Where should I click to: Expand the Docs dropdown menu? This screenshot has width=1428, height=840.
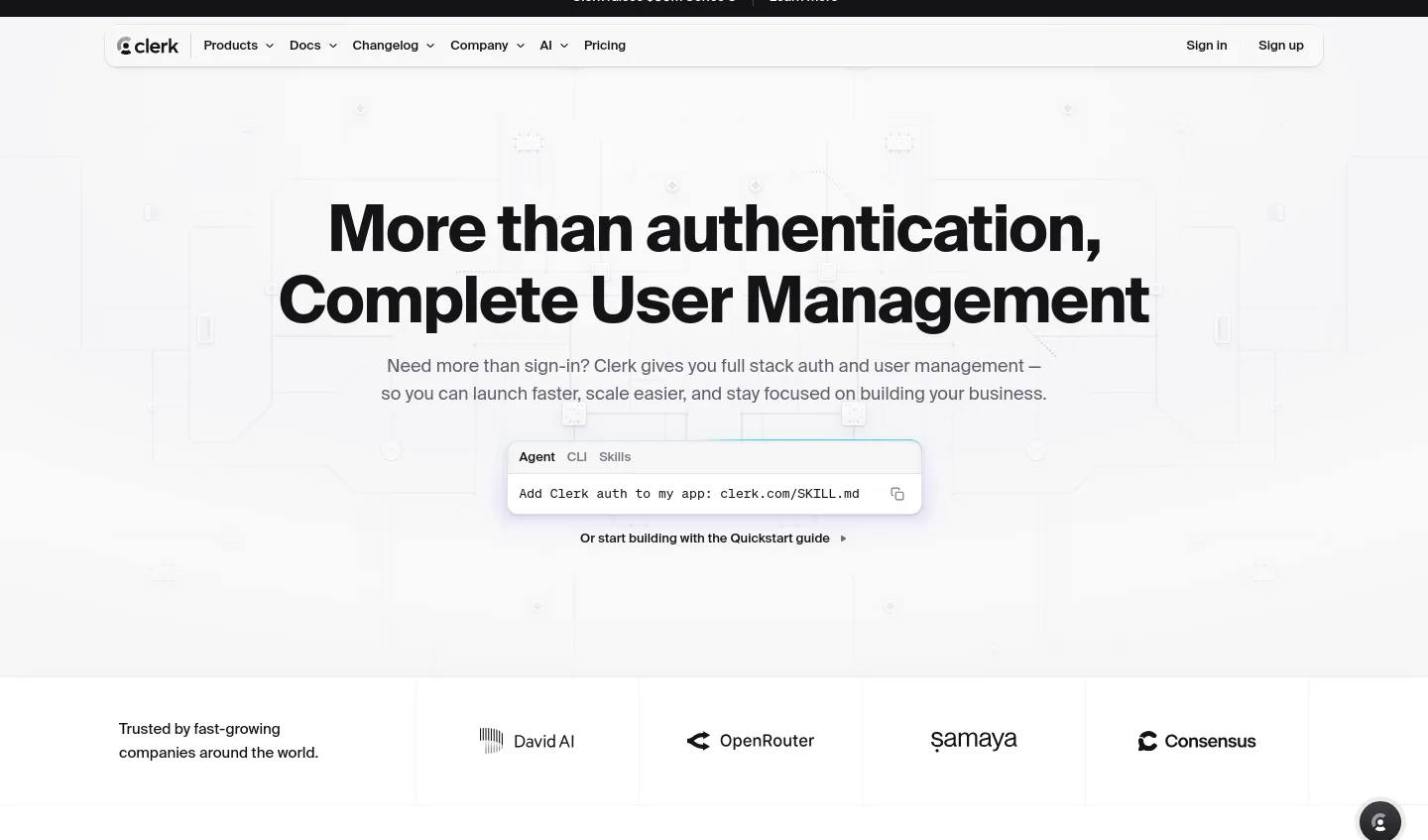(x=313, y=46)
